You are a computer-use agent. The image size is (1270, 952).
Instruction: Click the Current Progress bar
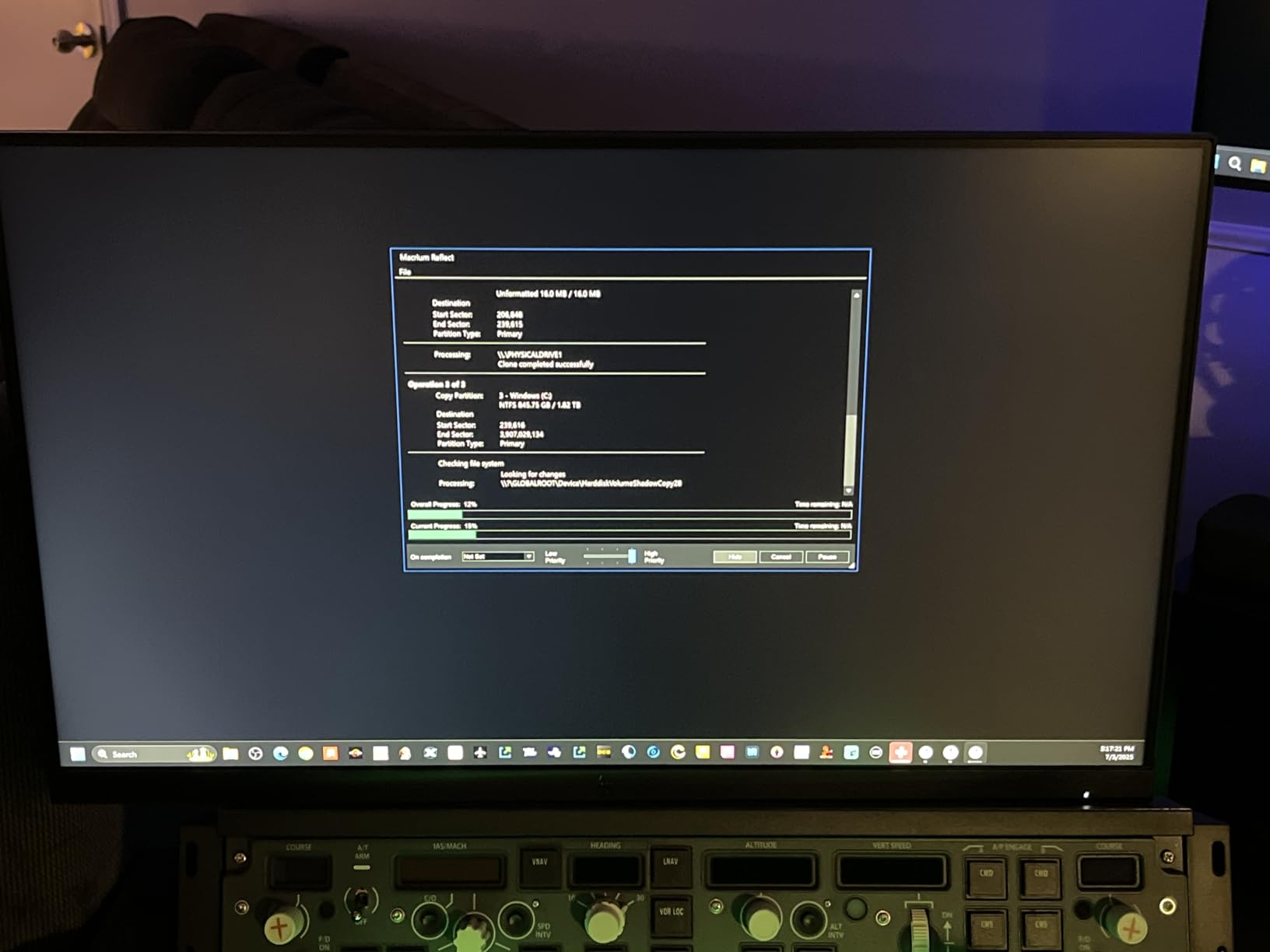click(x=630, y=535)
